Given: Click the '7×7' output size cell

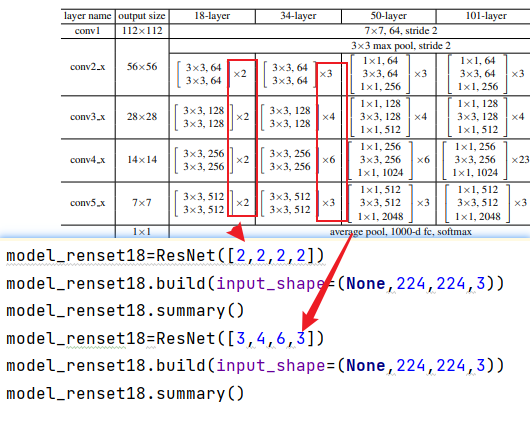Looking at the screenshot, I should pyautogui.click(x=142, y=202).
